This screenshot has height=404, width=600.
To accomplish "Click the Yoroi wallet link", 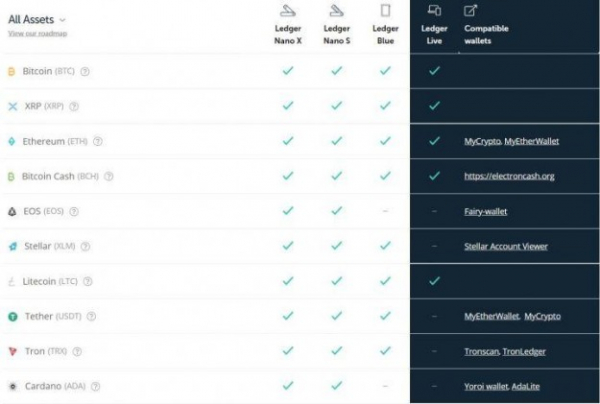I will [487, 386].
